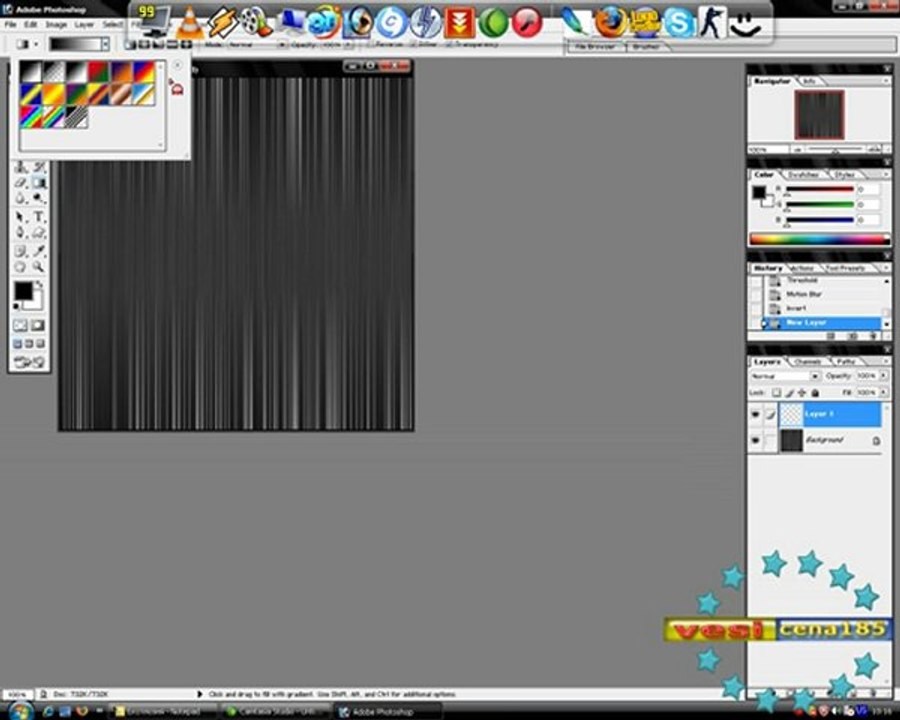Viewport: 900px width, 720px height.
Task: Choose Diamond Gradient style icon
Action: 186,44
